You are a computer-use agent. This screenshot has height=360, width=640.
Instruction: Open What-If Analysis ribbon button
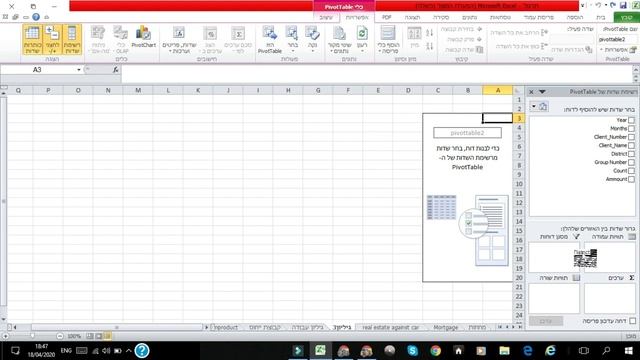click(x=98, y=39)
